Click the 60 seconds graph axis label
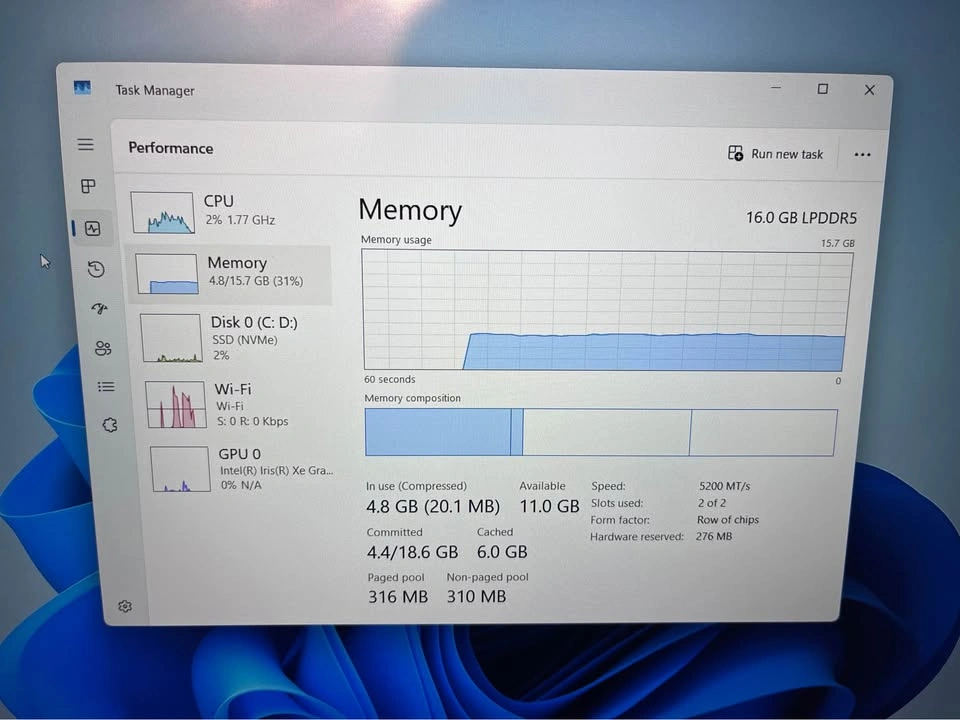Viewport: 960px width, 720px height. 389,380
